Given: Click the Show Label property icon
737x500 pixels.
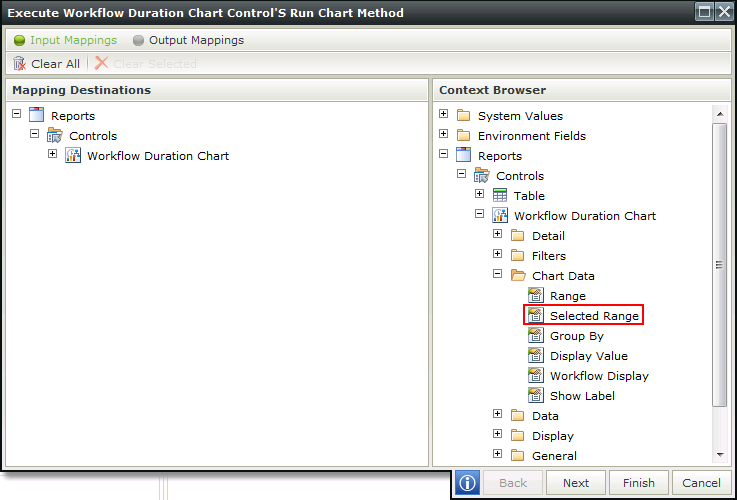Looking at the screenshot, I should [535, 395].
